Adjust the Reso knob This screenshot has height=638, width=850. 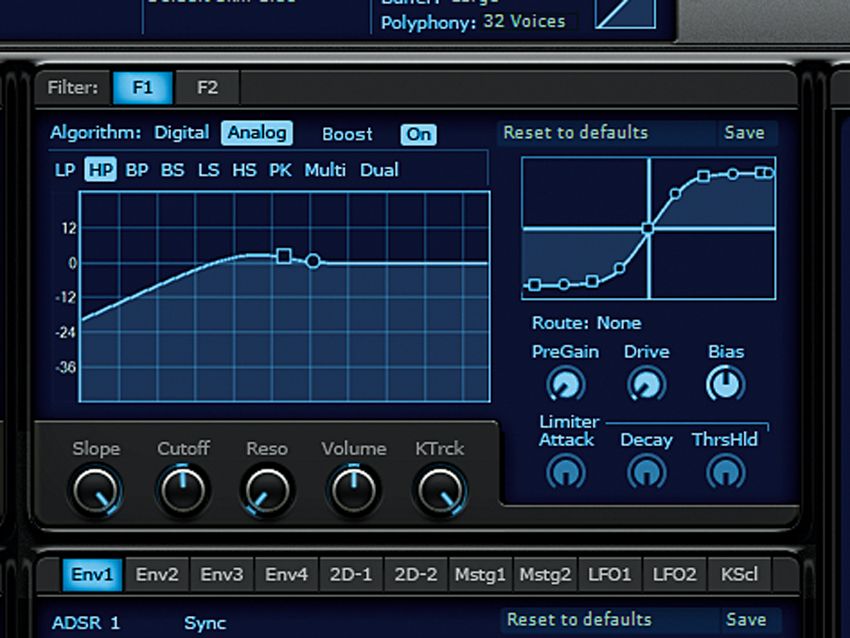tap(267, 489)
